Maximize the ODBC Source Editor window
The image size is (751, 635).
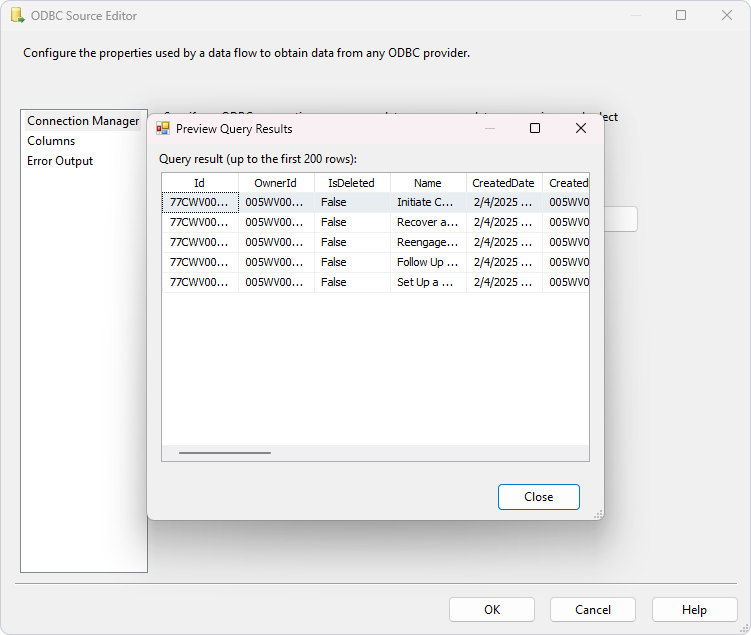tap(681, 16)
